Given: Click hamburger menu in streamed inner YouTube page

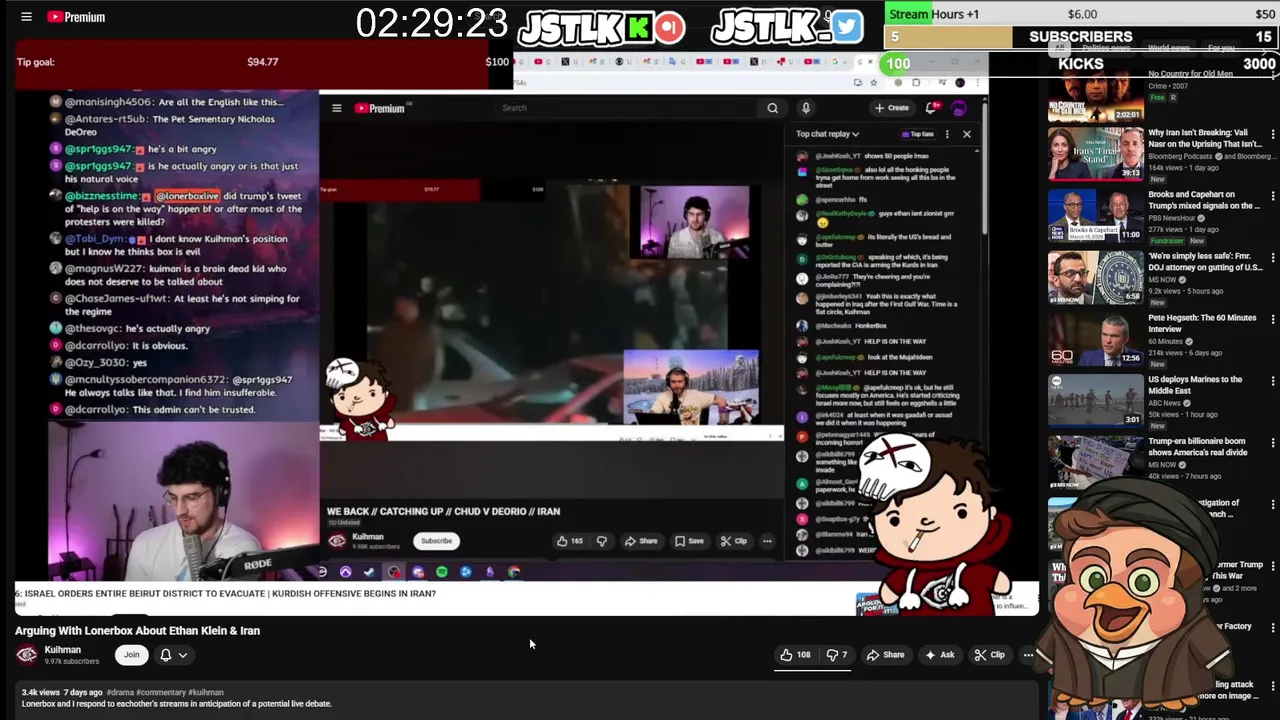Looking at the screenshot, I should tap(336, 108).
